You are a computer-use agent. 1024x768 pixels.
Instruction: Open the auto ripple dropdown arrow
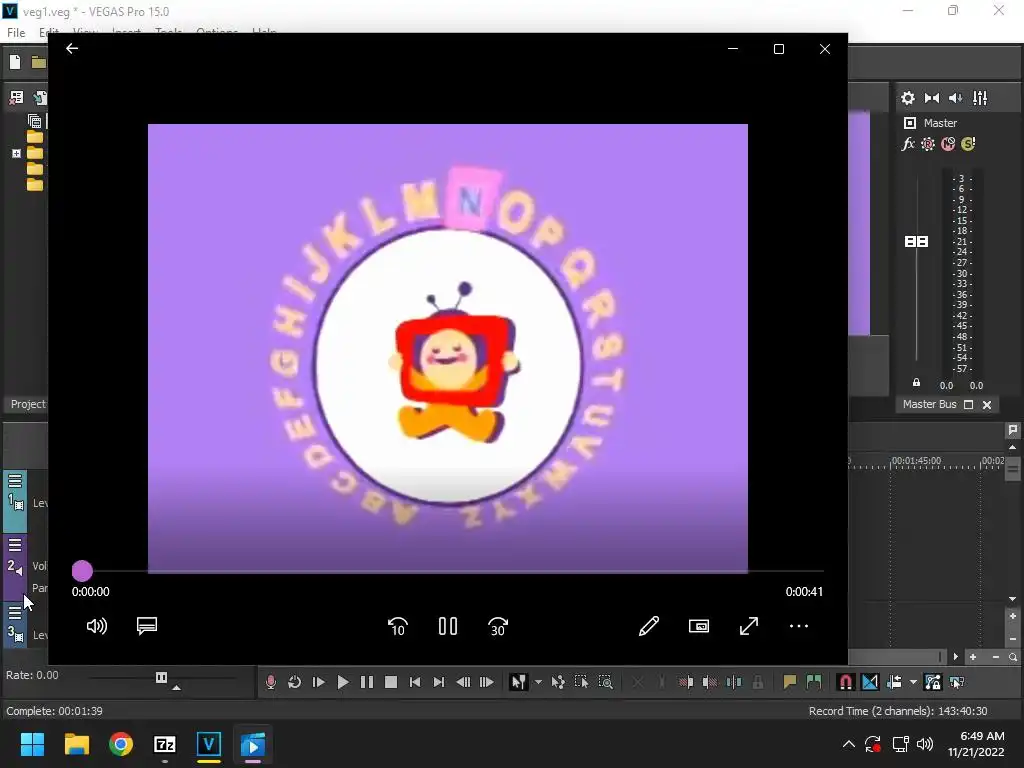[x=913, y=682]
